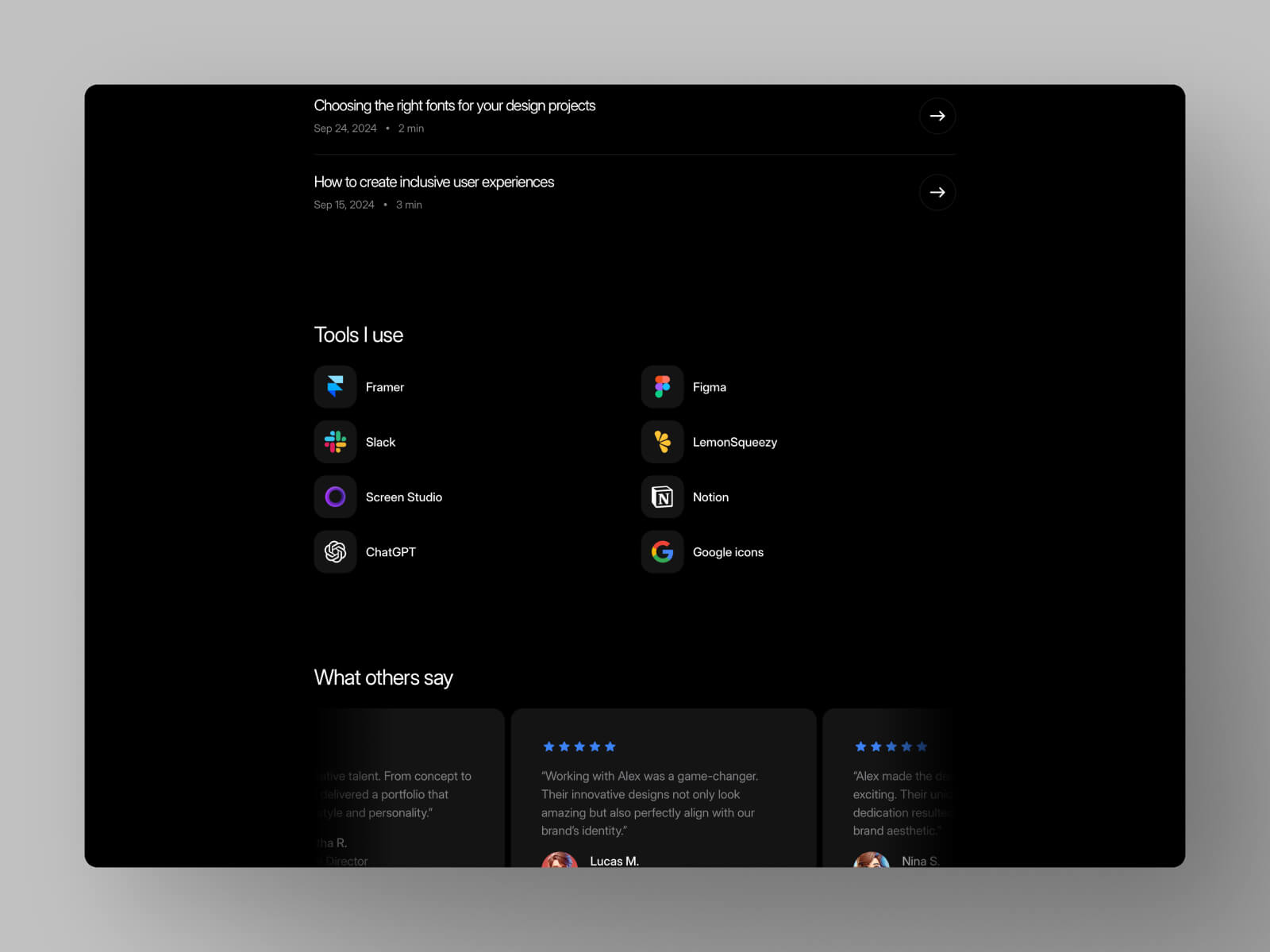Click the Lucas M. reviewer name
The image size is (1270, 952).
point(614,861)
